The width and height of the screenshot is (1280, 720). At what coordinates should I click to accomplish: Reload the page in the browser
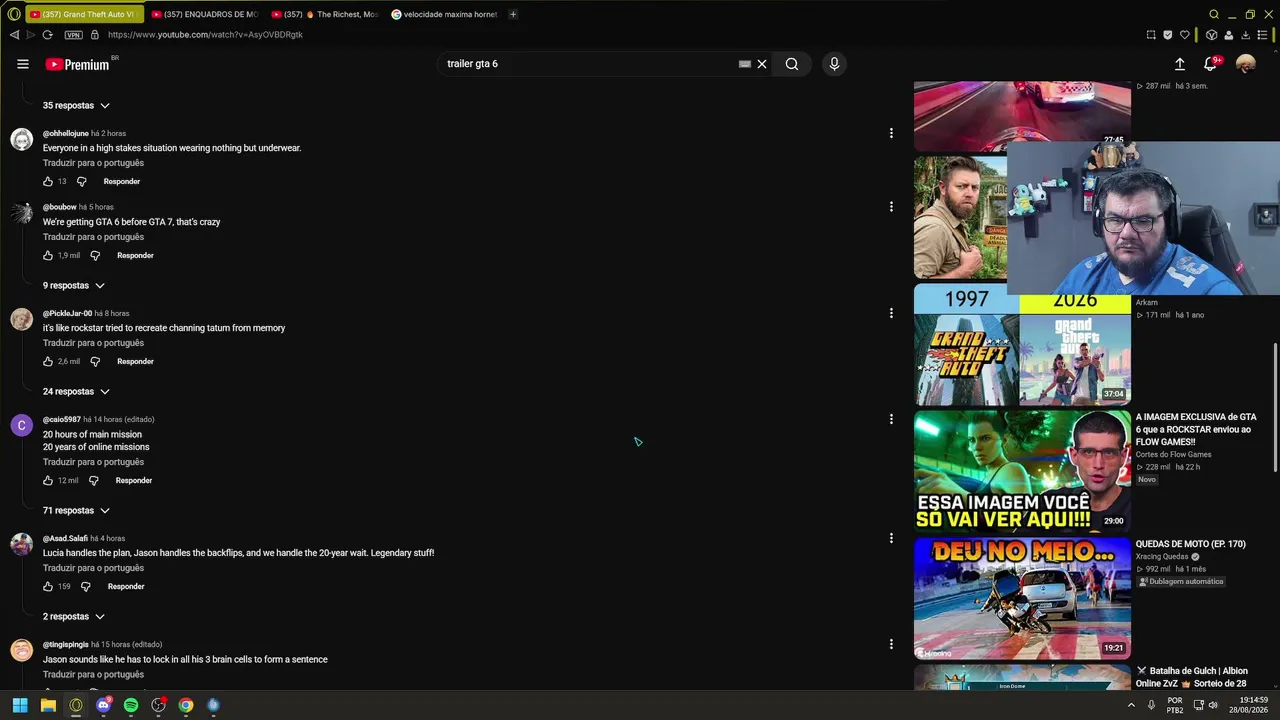(47, 35)
